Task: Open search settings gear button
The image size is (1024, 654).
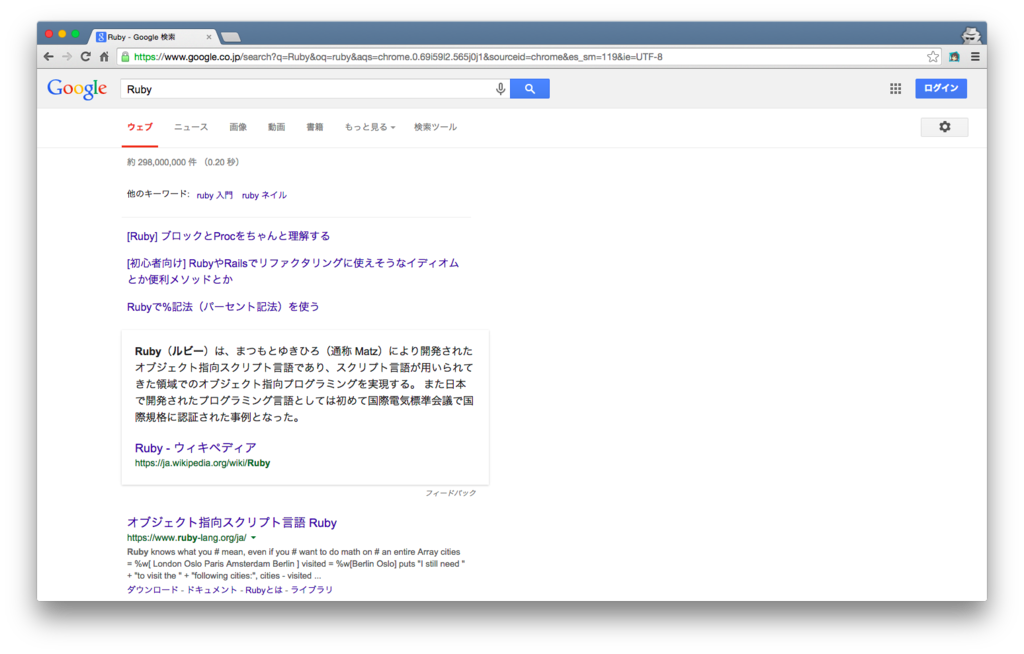Action: (x=944, y=127)
